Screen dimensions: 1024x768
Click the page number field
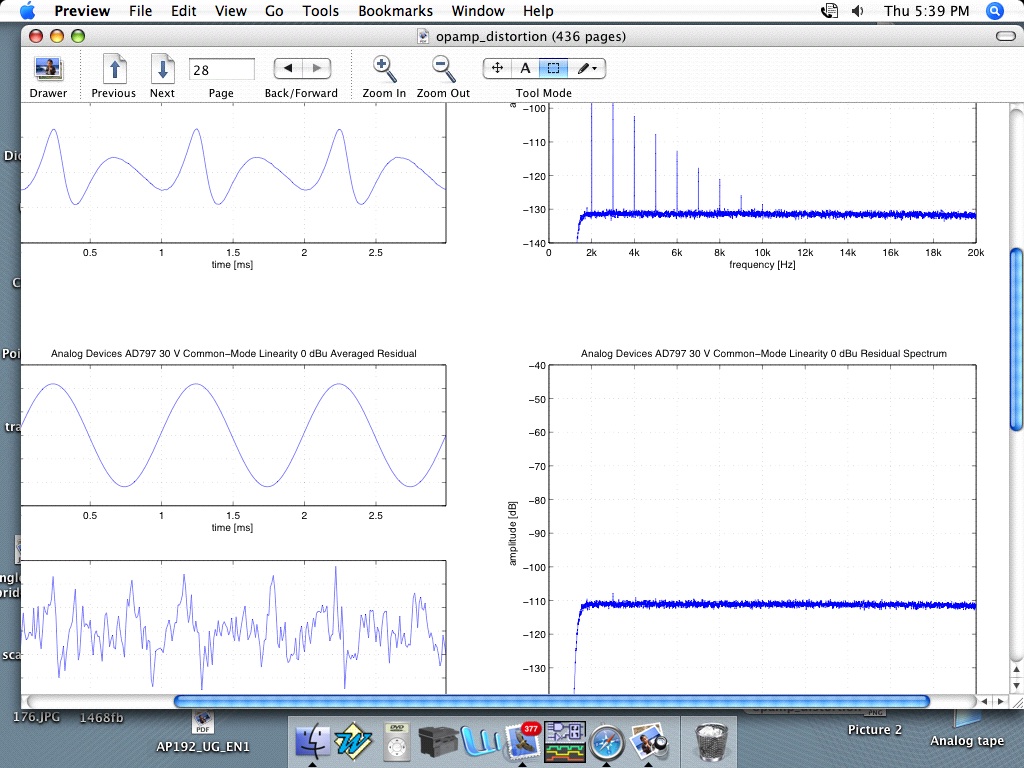(x=221, y=69)
